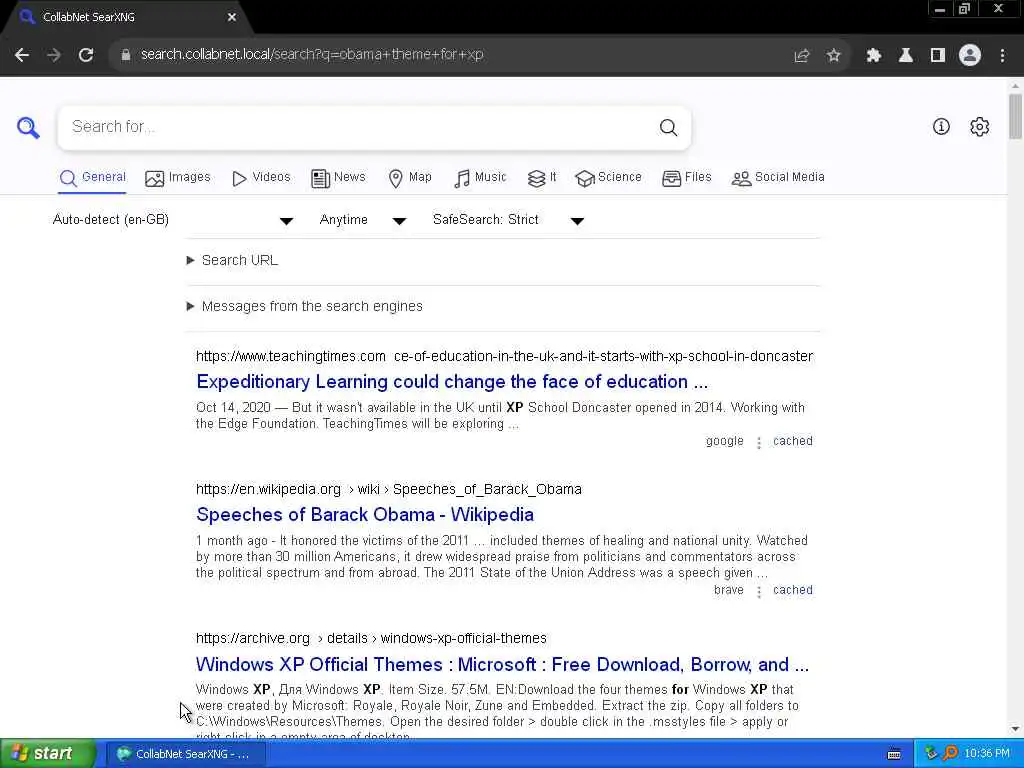This screenshot has width=1024, height=768.
Task: Click the 10:36 PM taskbar clock
Action: tap(987, 754)
